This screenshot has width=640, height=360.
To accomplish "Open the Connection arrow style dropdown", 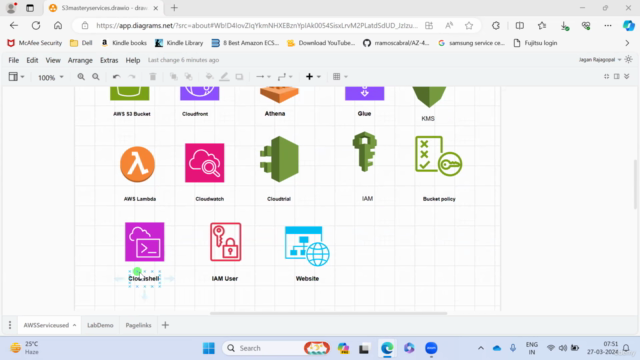I will click(263, 77).
